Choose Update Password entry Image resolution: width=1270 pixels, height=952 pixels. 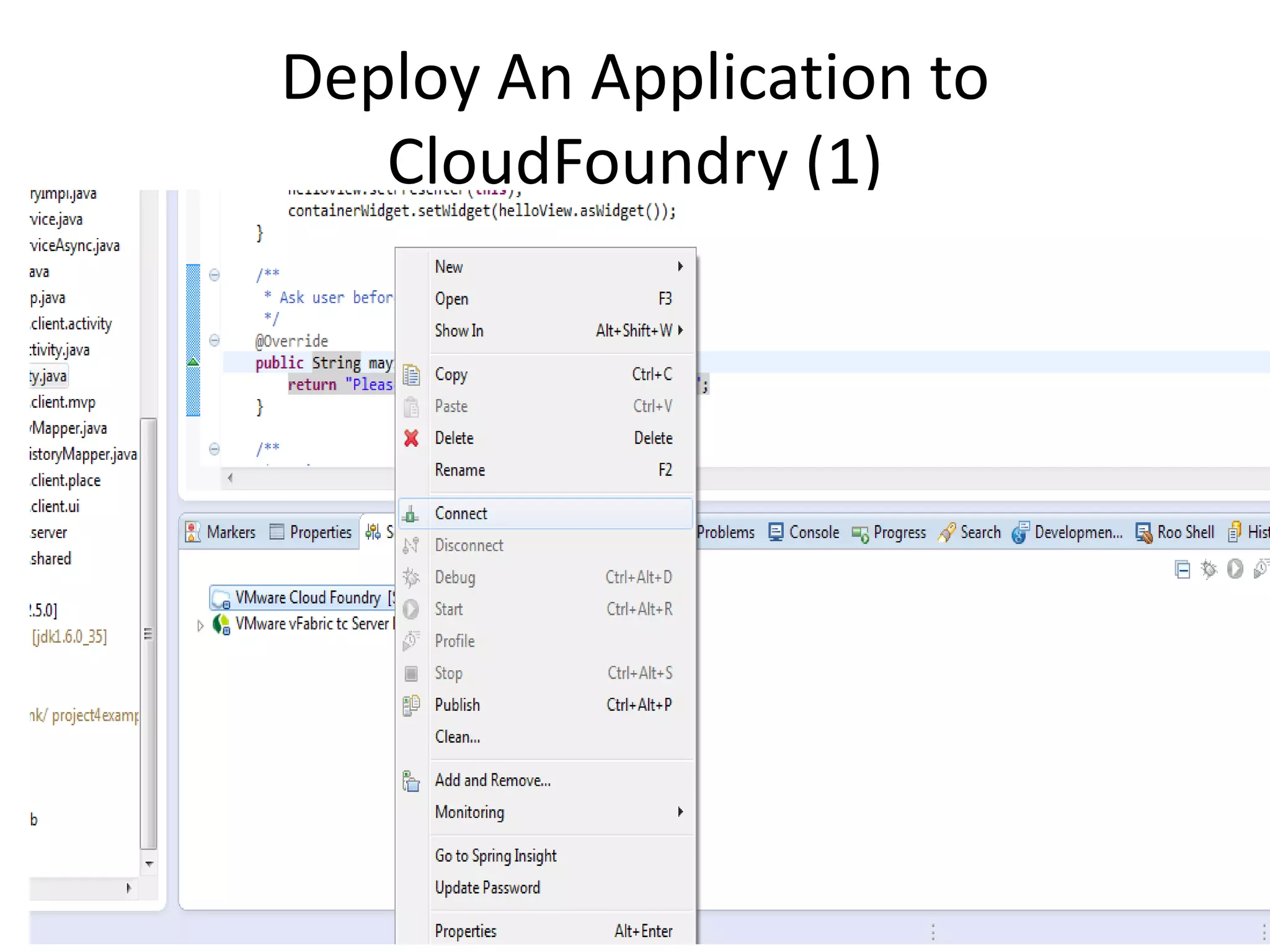point(545,888)
